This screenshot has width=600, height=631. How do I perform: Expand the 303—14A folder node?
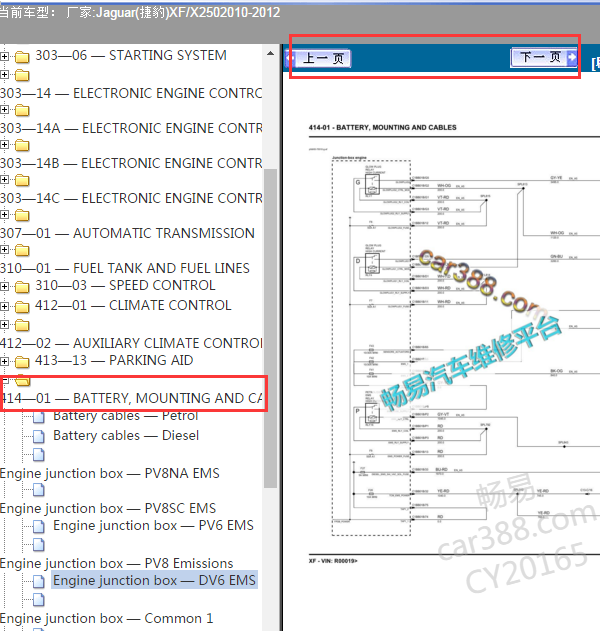pyautogui.click(x=4, y=109)
